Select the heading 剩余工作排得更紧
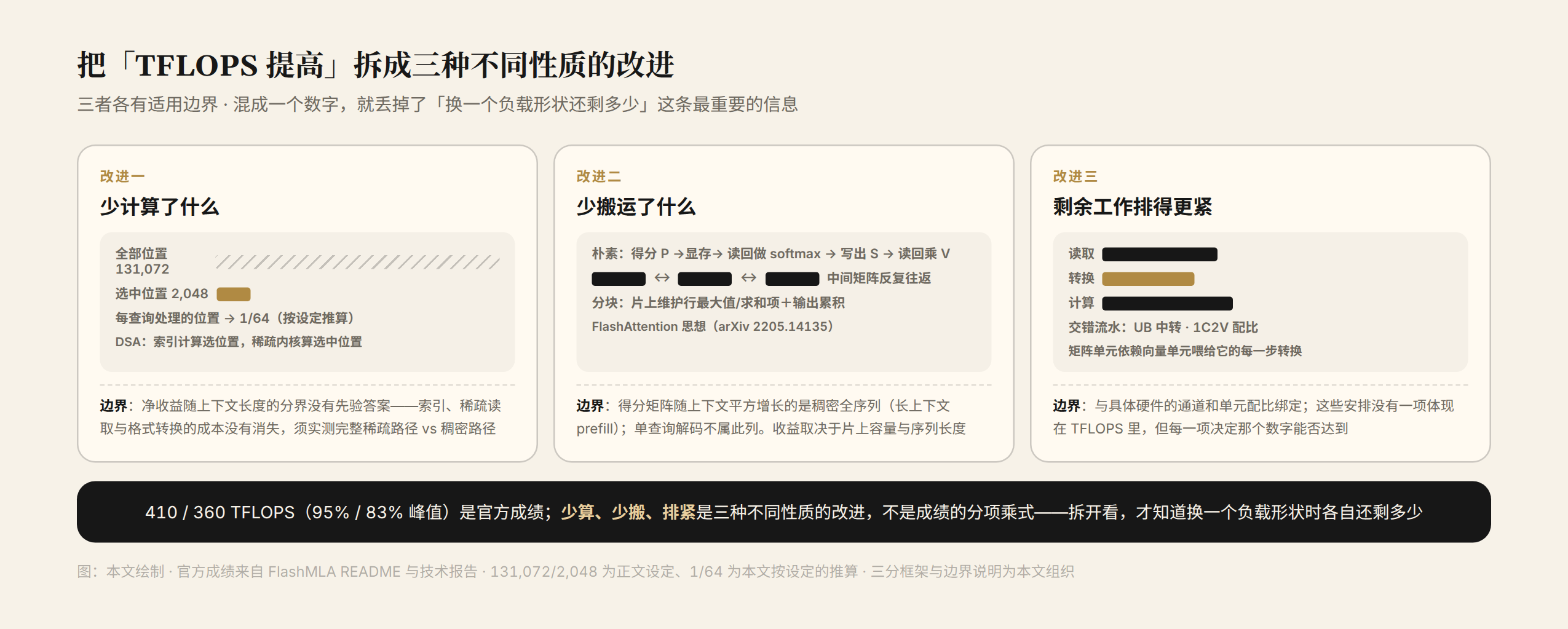Screen dimensions: 1568x629 click(x=1133, y=207)
